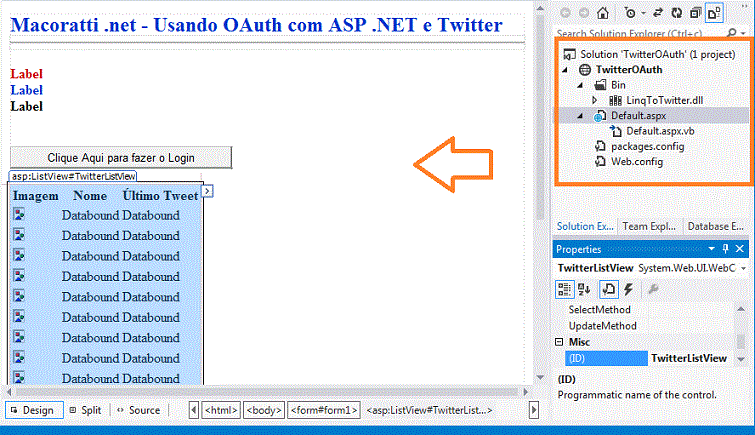This screenshot has height=435, width=755.
Task: Sort properties alphabetically
Action: tap(585, 290)
